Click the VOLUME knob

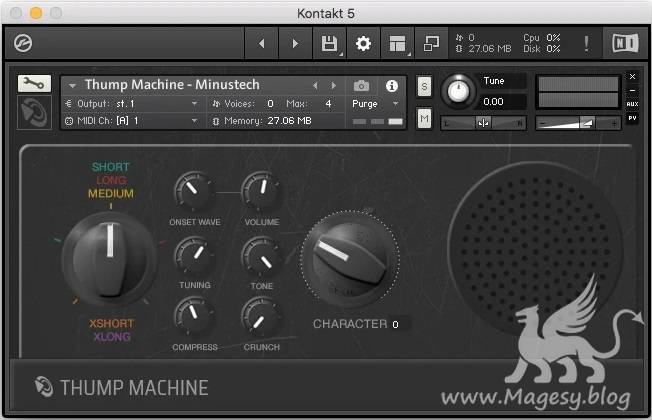261,190
